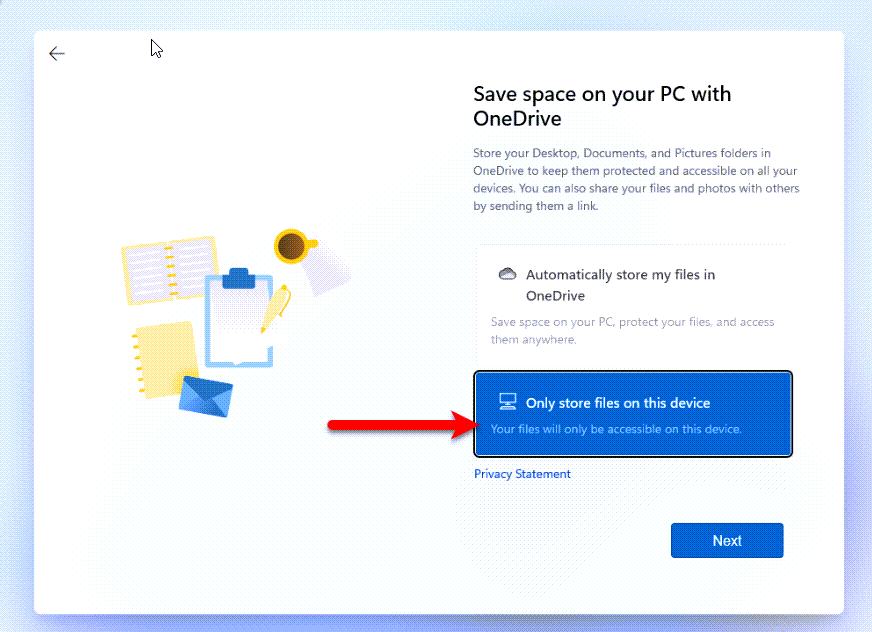Click 'Save space on your PC, protect' description

632,330
